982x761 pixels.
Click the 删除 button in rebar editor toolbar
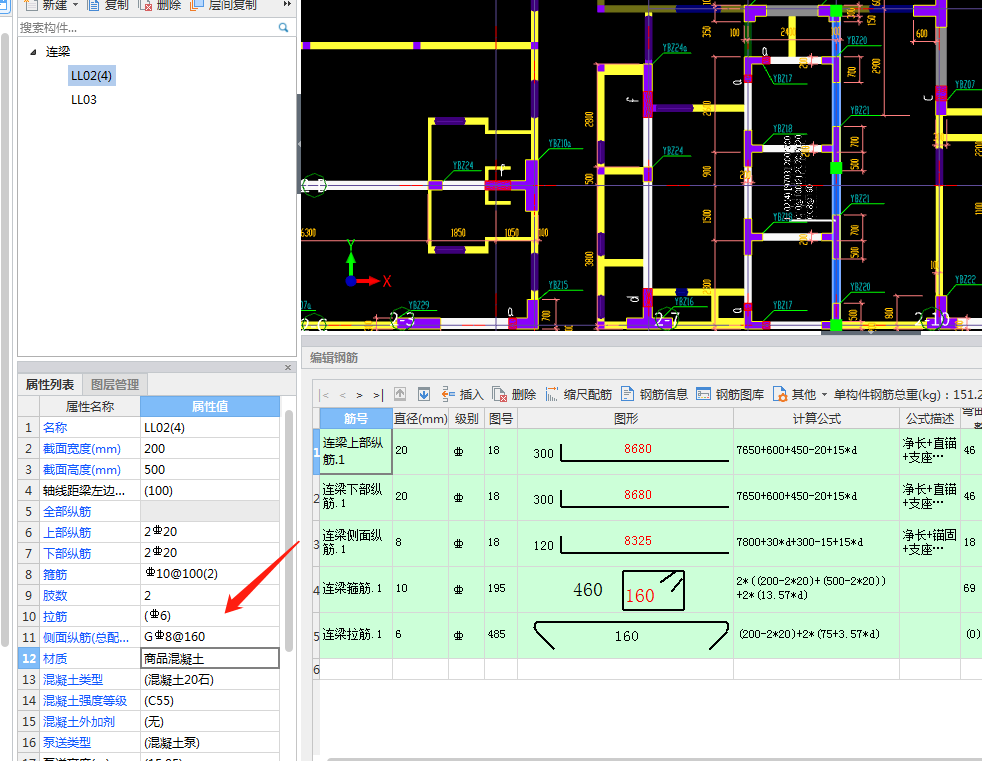click(514, 394)
